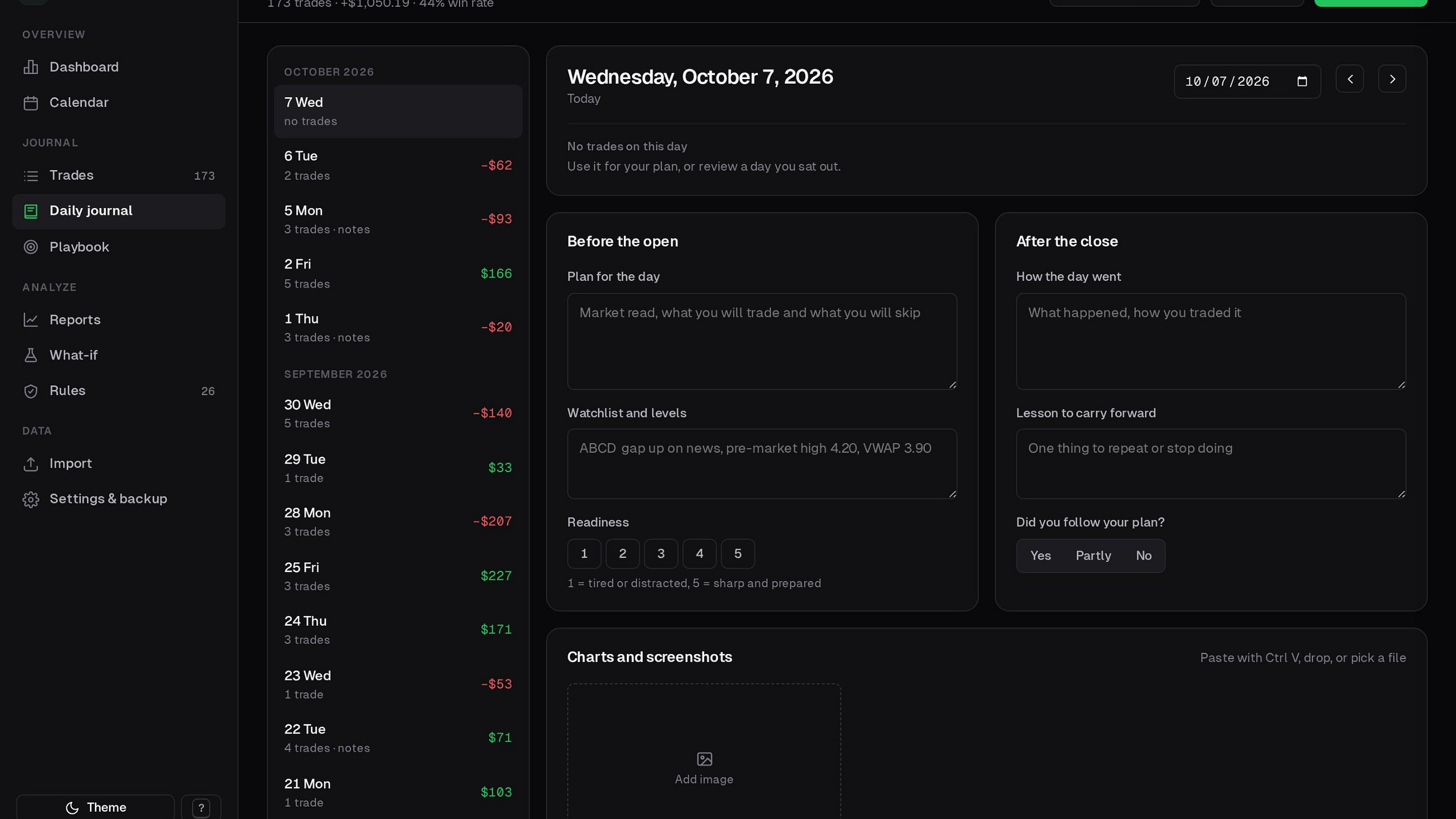Image resolution: width=1456 pixels, height=819 pixels.
Task: Select Partly for followed your plan
Action: tap(1093, 556)
